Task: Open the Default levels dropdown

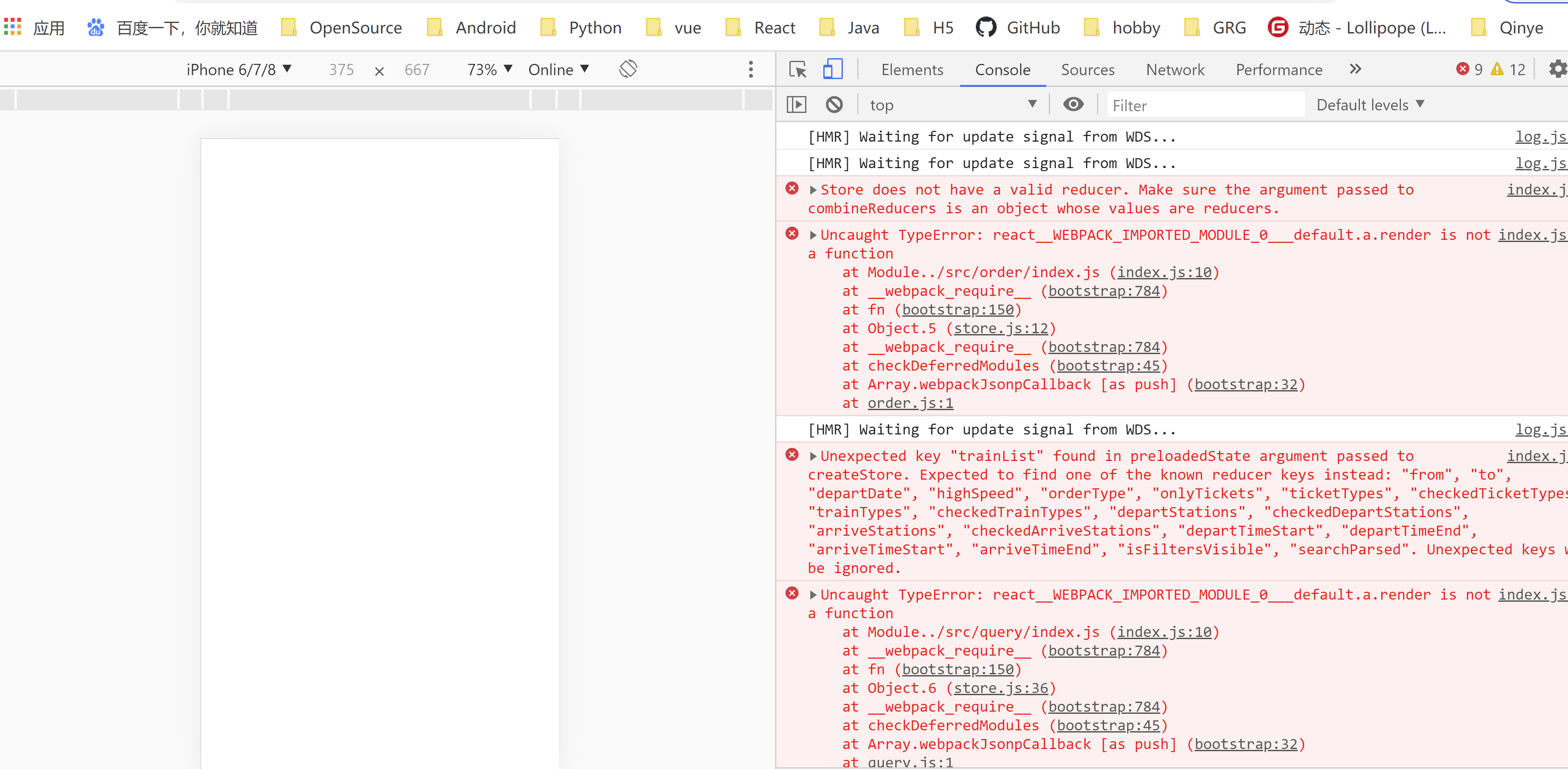Action: tap(1369, 105)
